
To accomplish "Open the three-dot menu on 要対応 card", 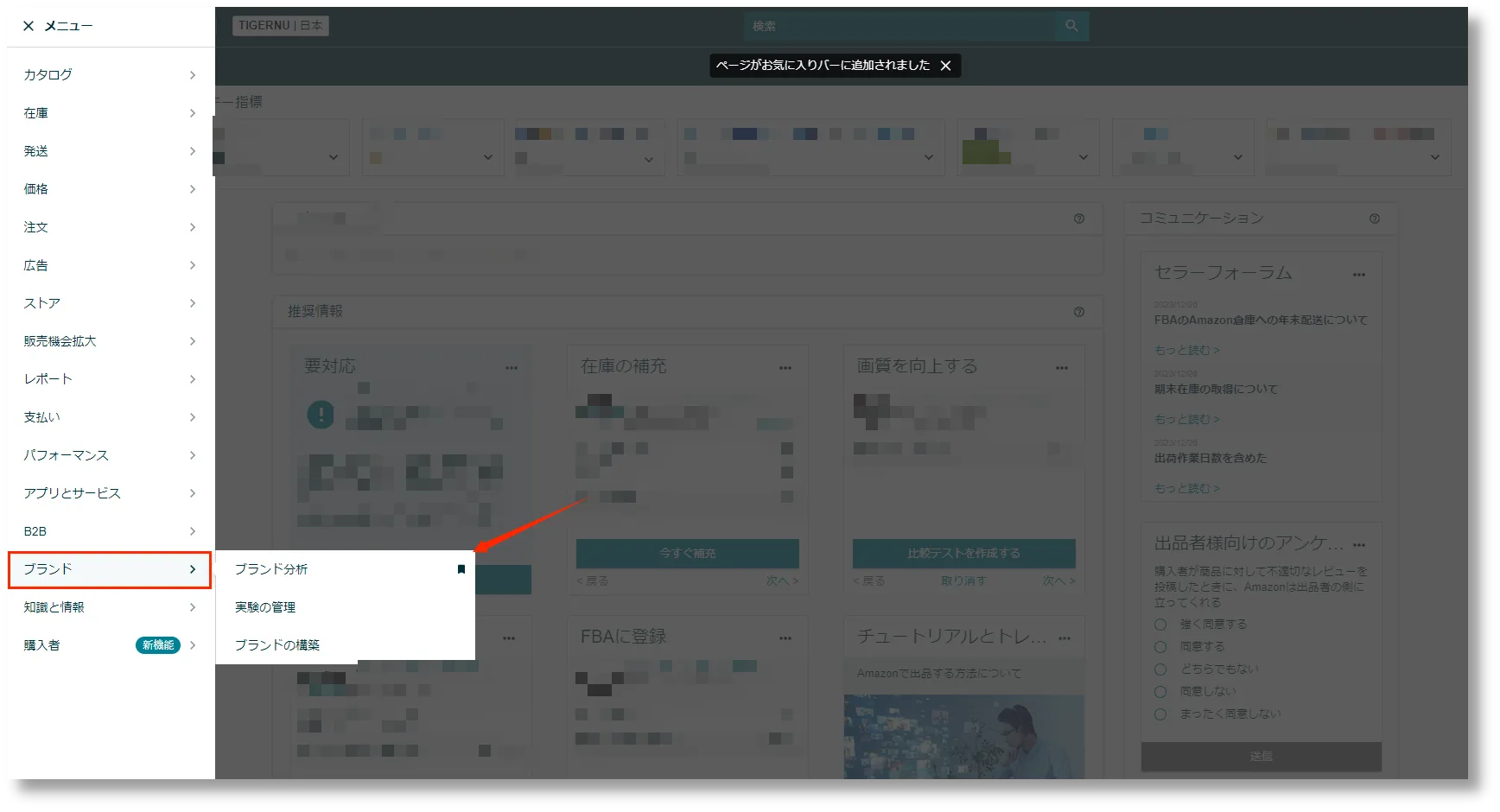I will point(512,368).
